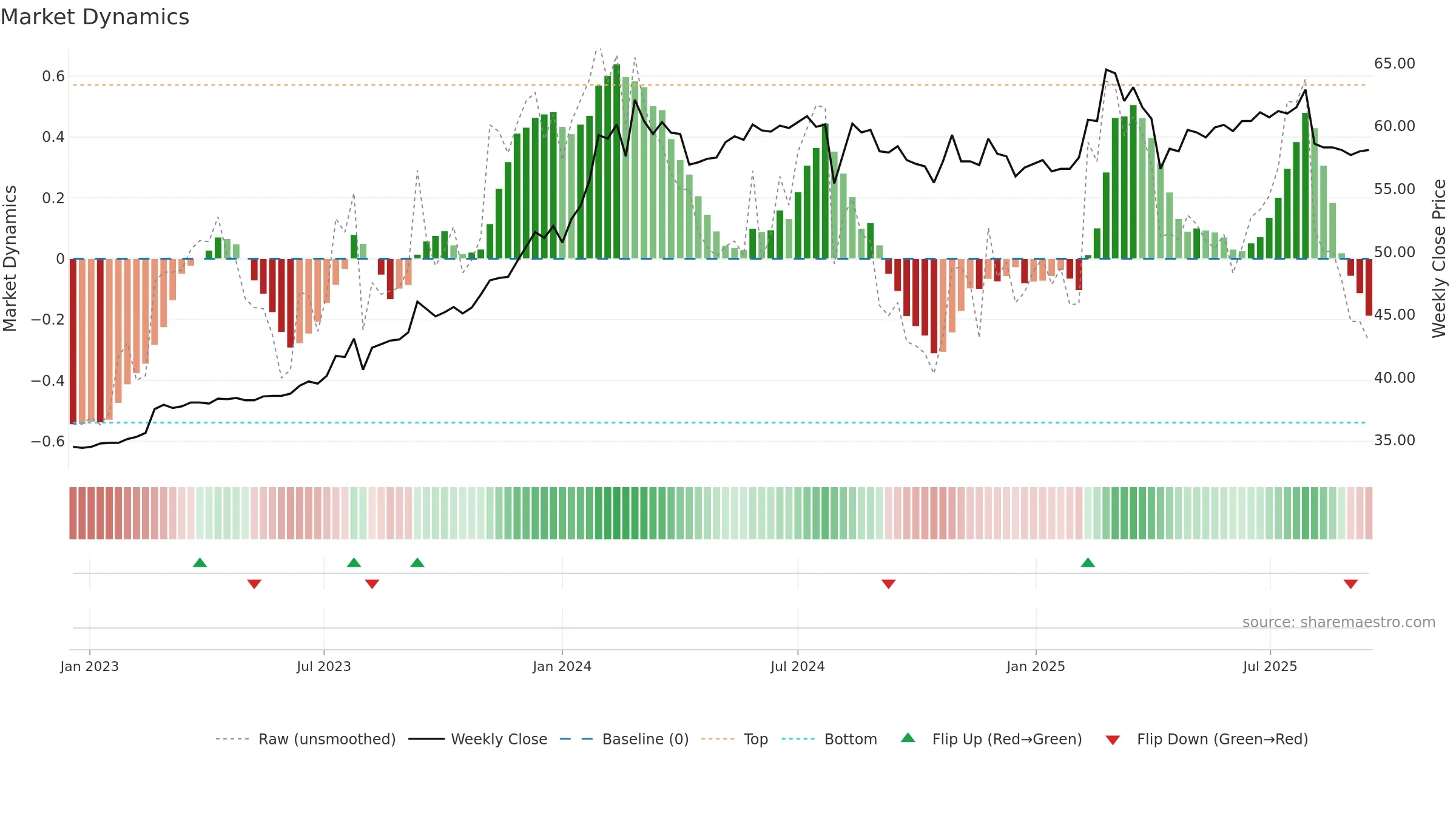Click the 0.6 left axis tick label
Image resolution: width=1456 pixels, height=819 pixels.
(53, 76)
